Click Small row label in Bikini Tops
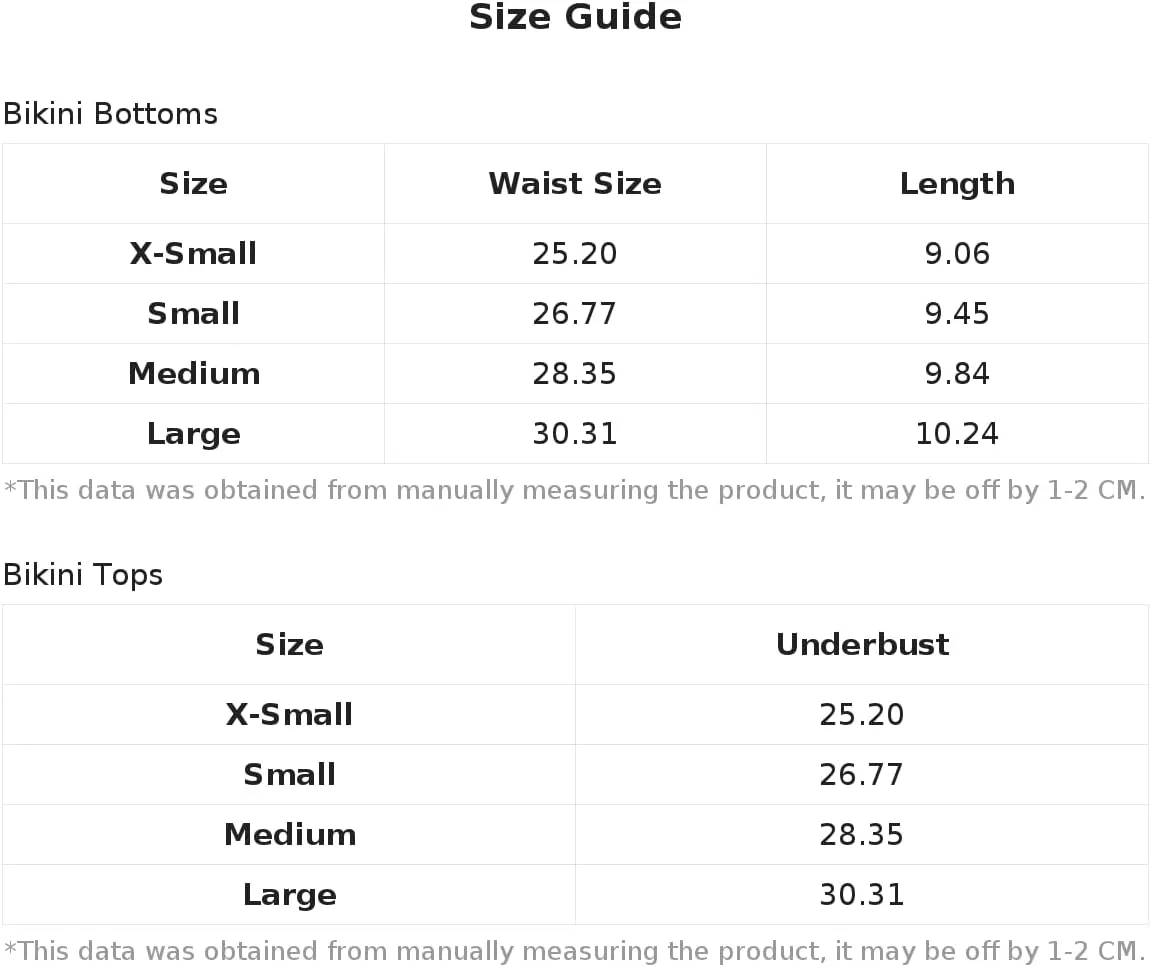The height and width of the screenshot is (967, 1151). pos(289,775)
